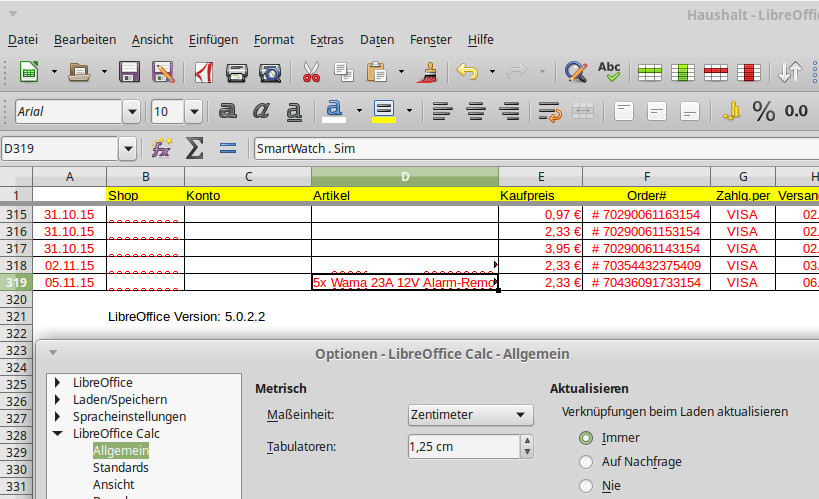Click the Print icon

click(237, 72)
